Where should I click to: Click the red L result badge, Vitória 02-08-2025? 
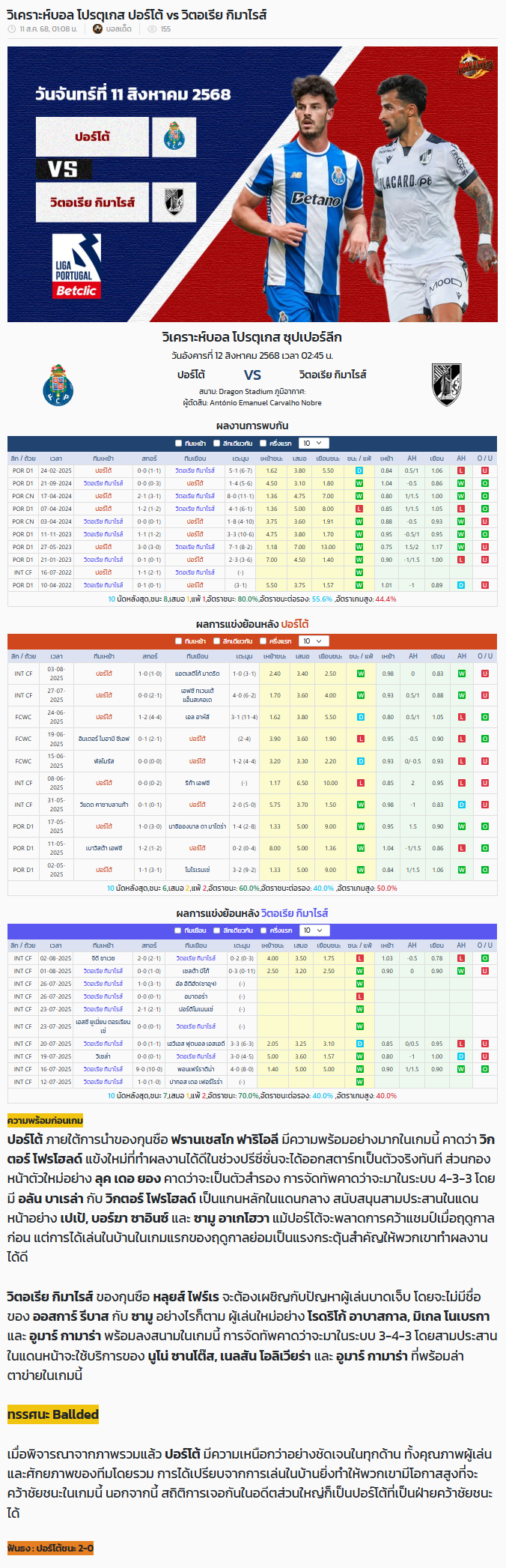click(359, 958)
